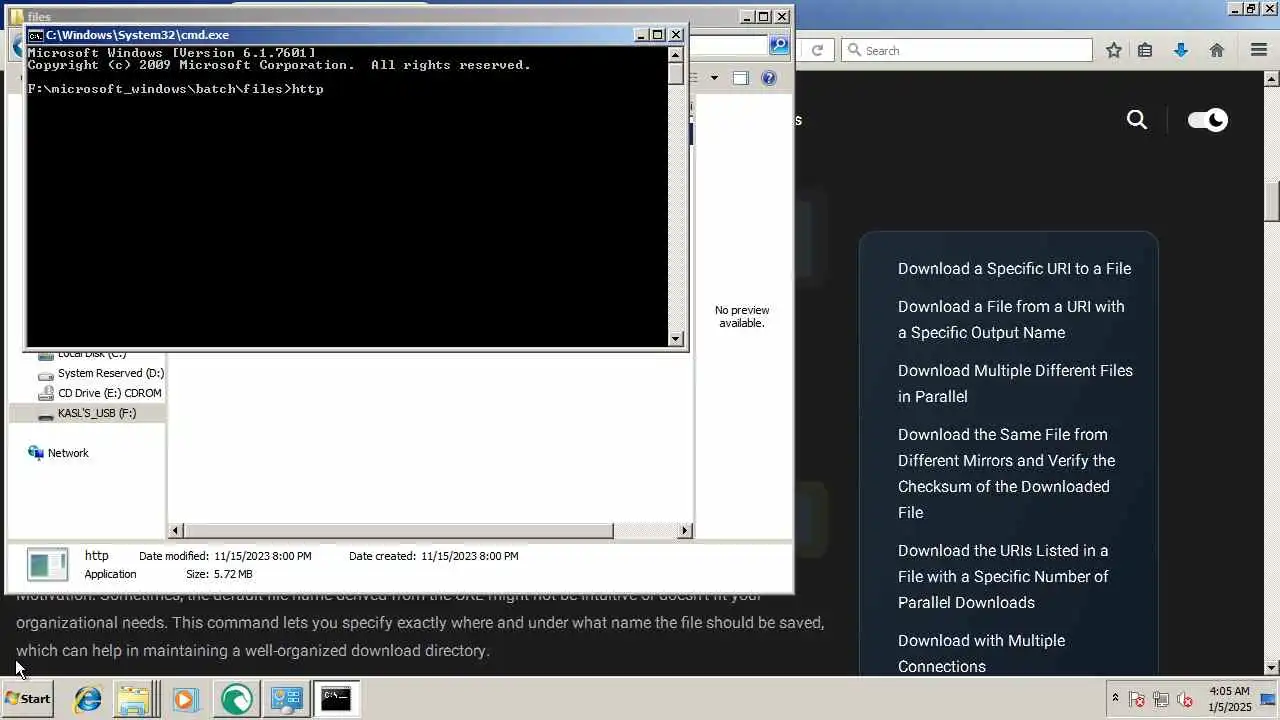The image size is (1280, 720).
Task: Go to the browser home page
Action: pyautogui.click(x=1217, y=50)
